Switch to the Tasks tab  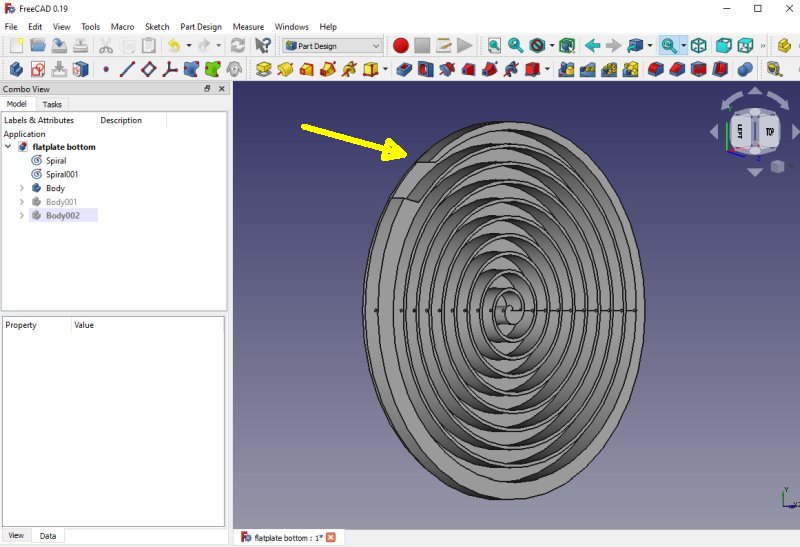coord(52,104)
